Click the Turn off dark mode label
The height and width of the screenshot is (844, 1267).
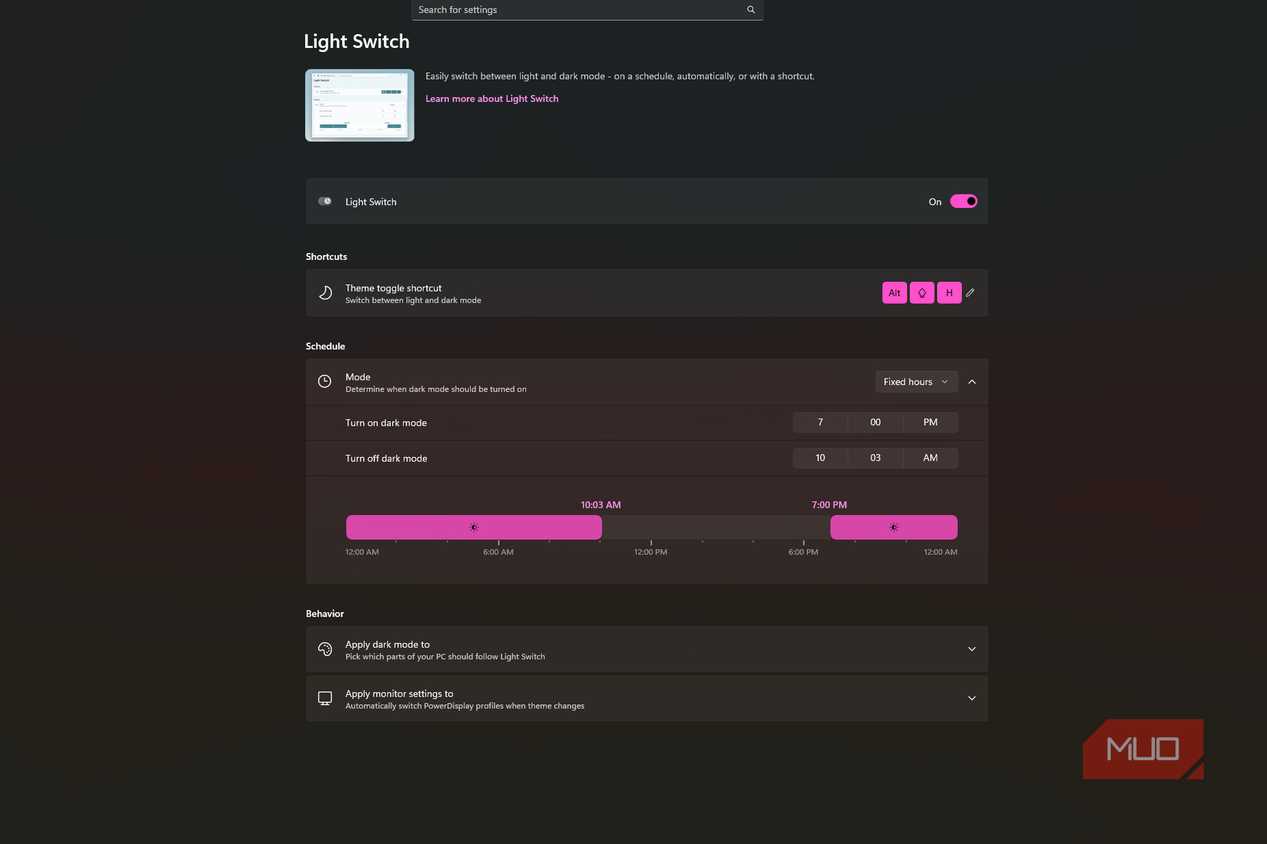[x=386, y=458]
